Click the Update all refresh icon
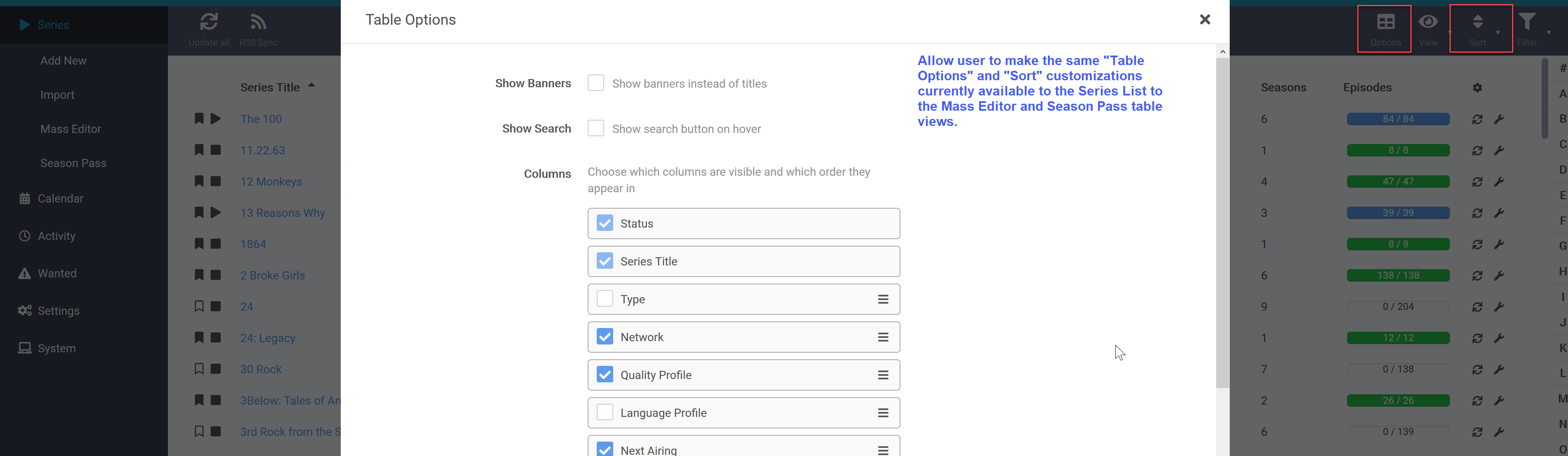This screenshot has width=1568, height=456. click(x=209, y=23)
